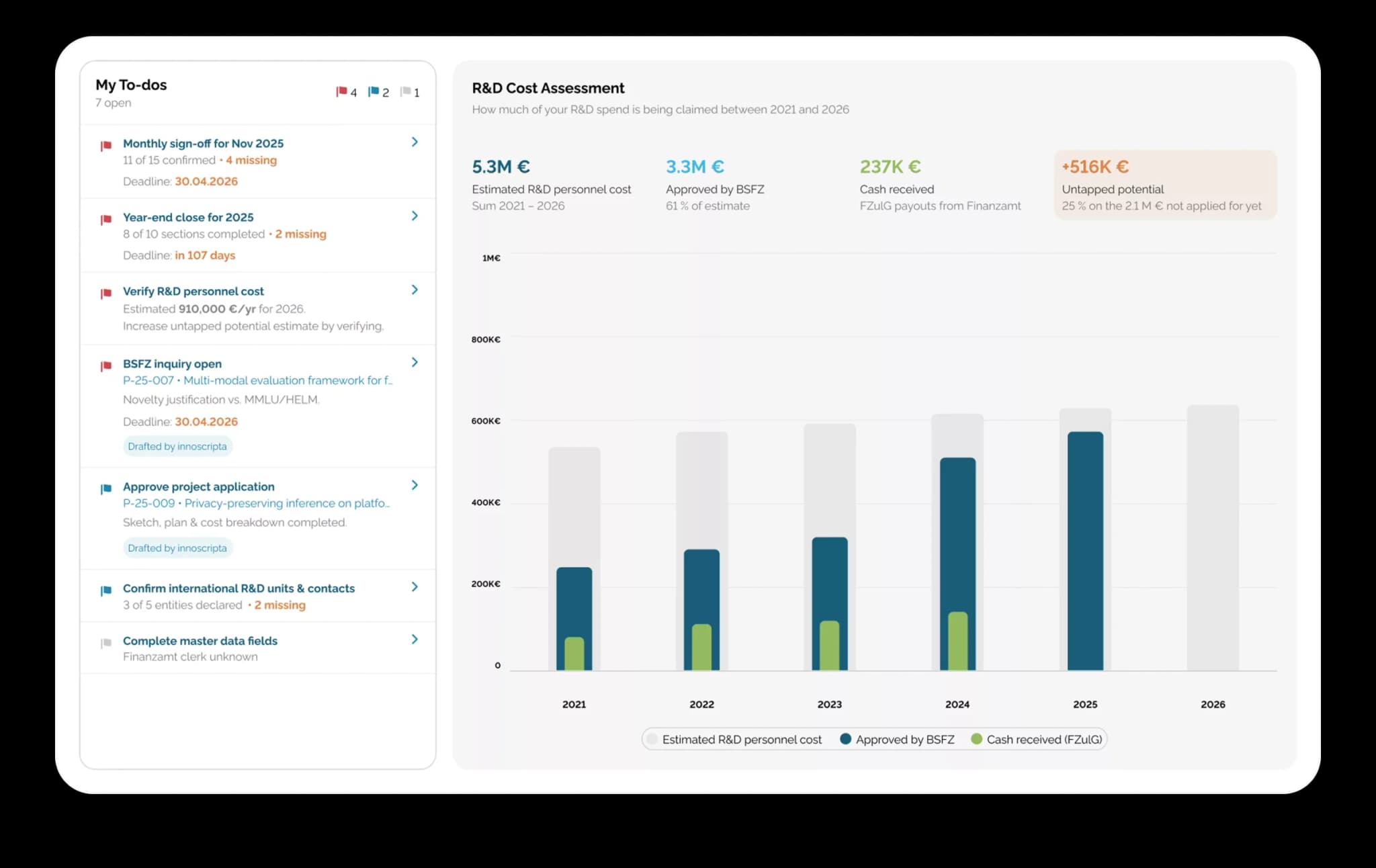This screenshot has width=1376, height=868.
Task: Click the 2023 year label on the chart axis
Action: point(830,704)
